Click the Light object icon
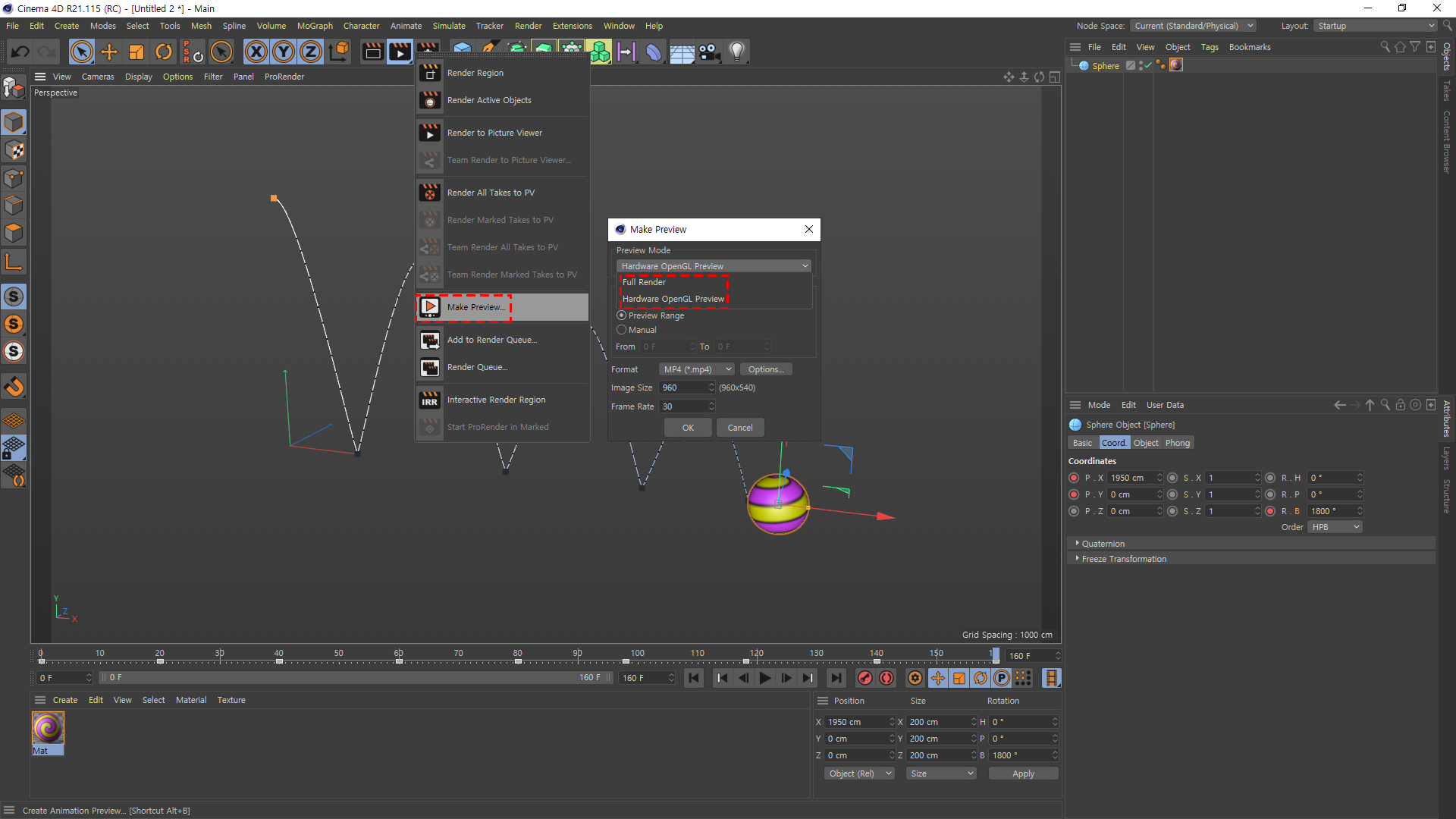The image size is (1456, 819). (x=736, y=52)
